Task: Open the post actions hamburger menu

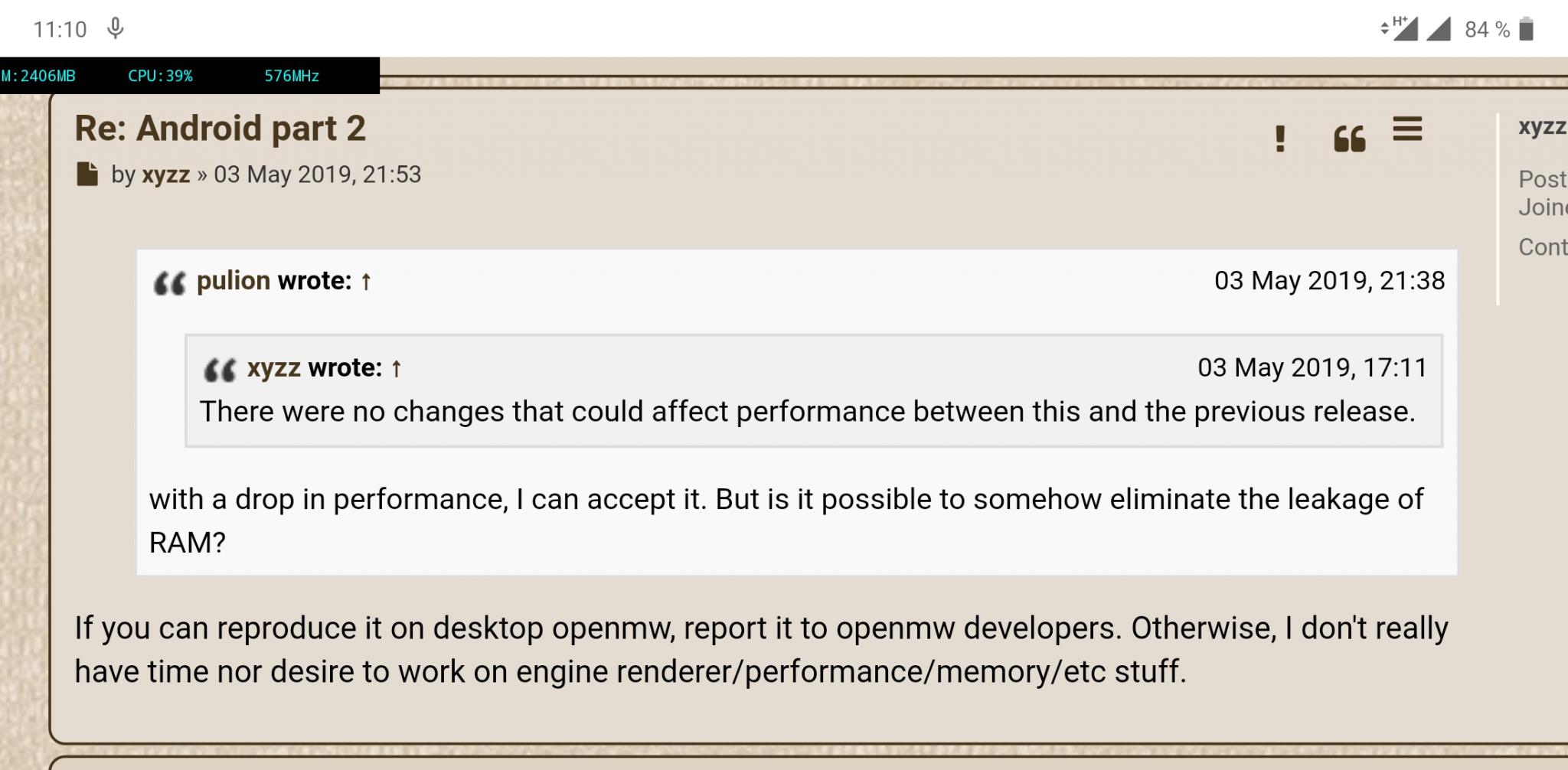Action: click(x=1407, y=129)
